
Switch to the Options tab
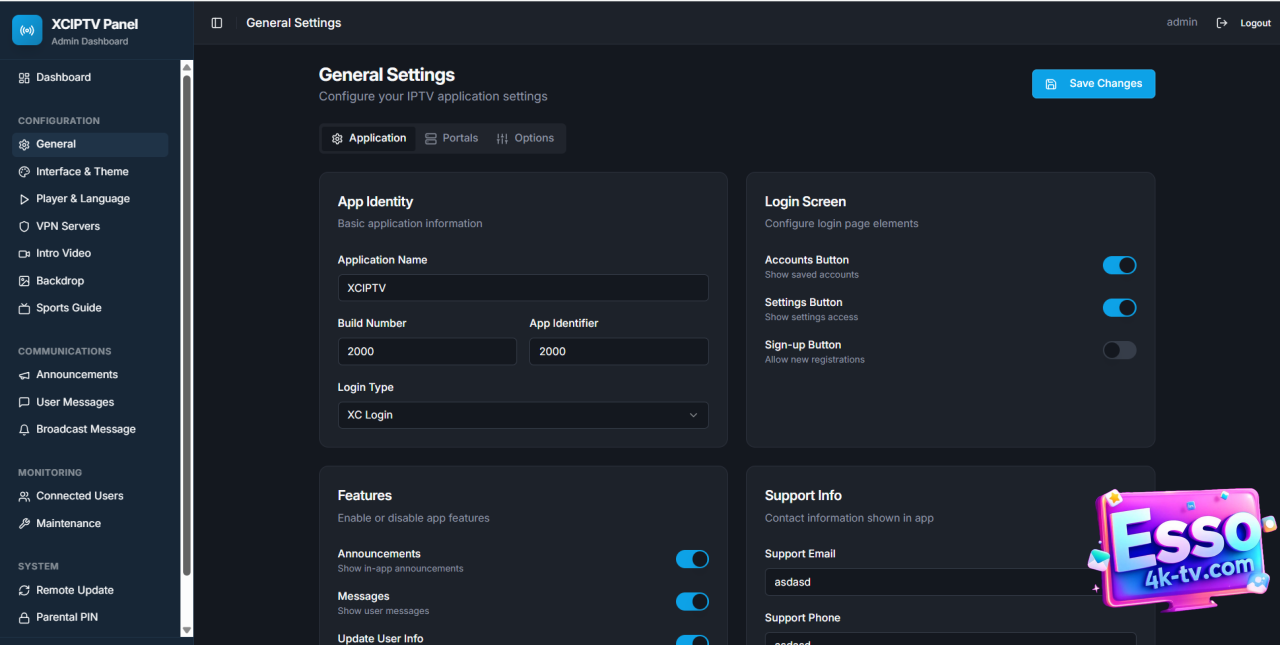click(525, 138)
